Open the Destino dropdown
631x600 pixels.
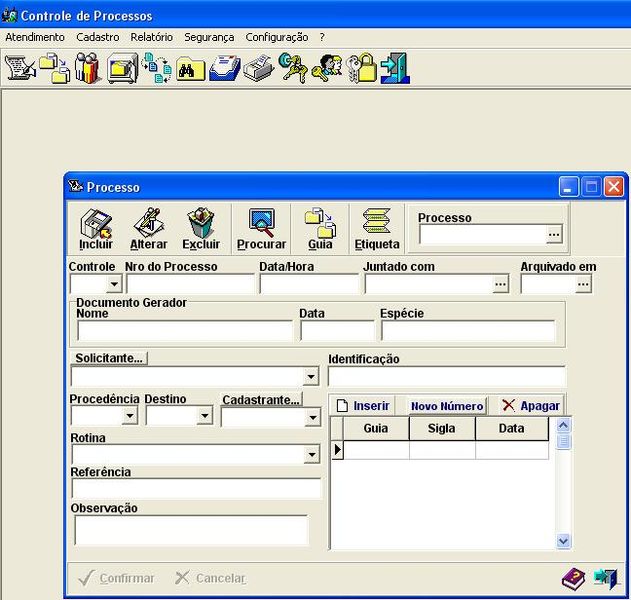pyautogui.click(x=205, y=416)
